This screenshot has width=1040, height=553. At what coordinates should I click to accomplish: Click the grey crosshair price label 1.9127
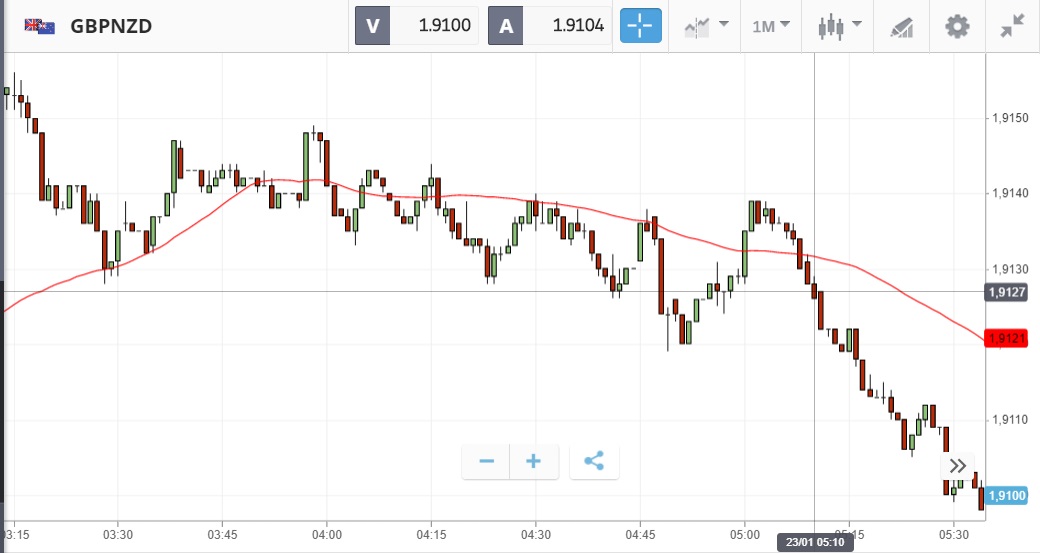click(1008, 292)
